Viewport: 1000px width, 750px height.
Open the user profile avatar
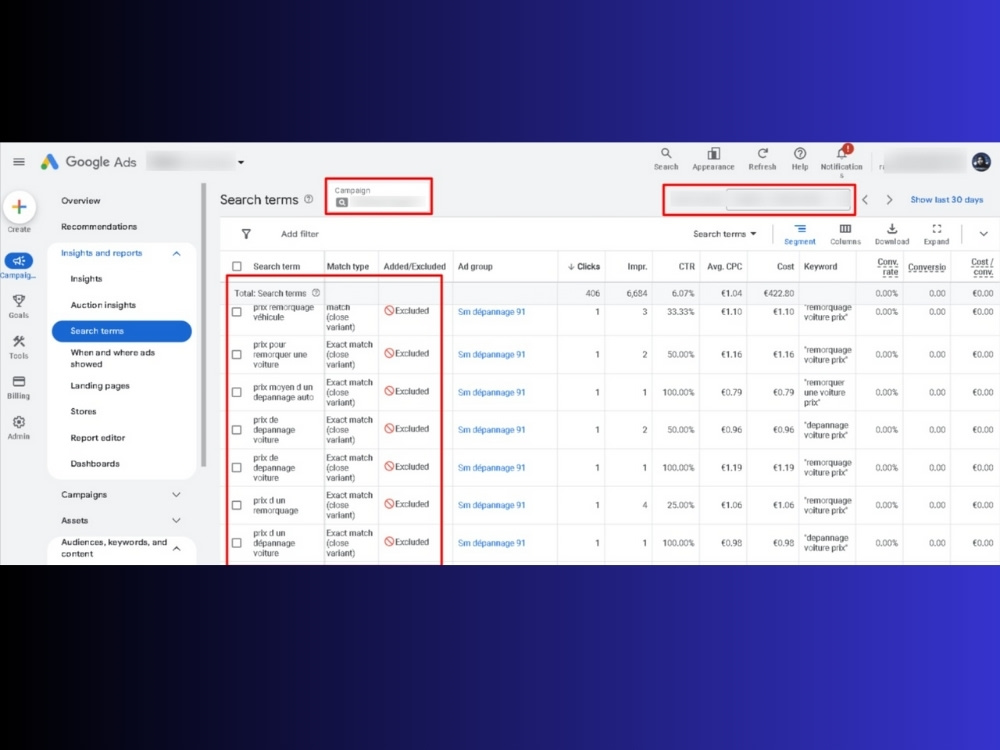click(981, 162)
